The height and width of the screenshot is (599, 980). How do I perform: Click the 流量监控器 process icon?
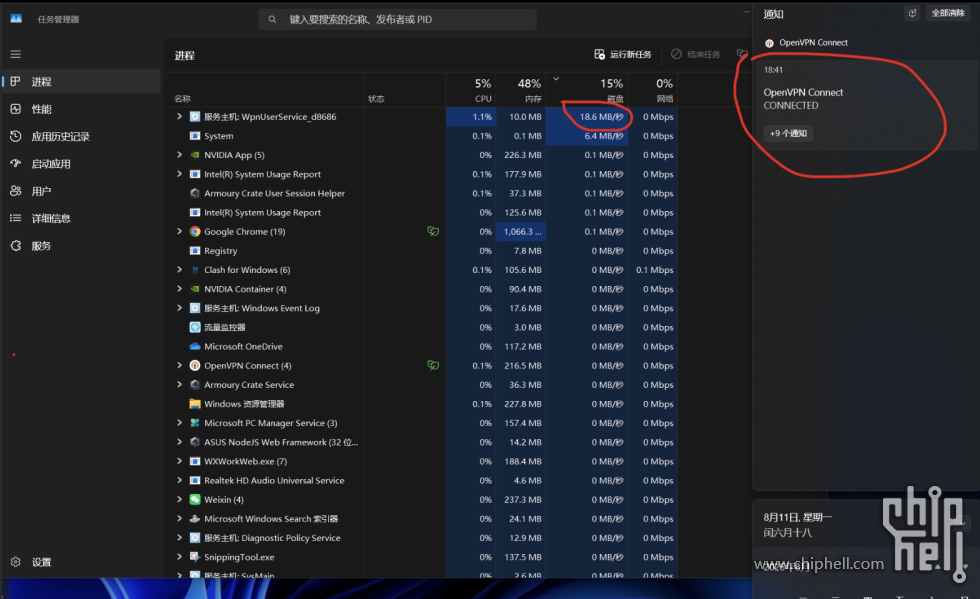coord(195,328)
